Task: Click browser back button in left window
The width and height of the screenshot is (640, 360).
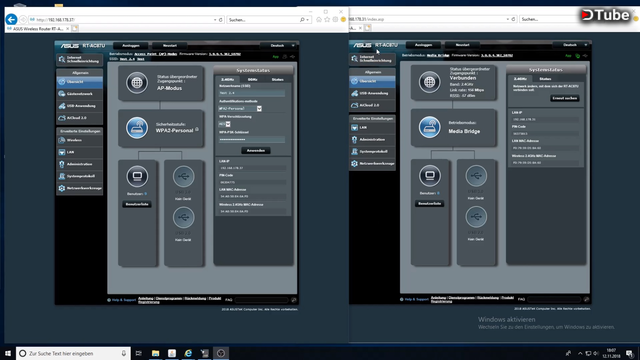Action: pyautogui.click(x=11, y=19)
